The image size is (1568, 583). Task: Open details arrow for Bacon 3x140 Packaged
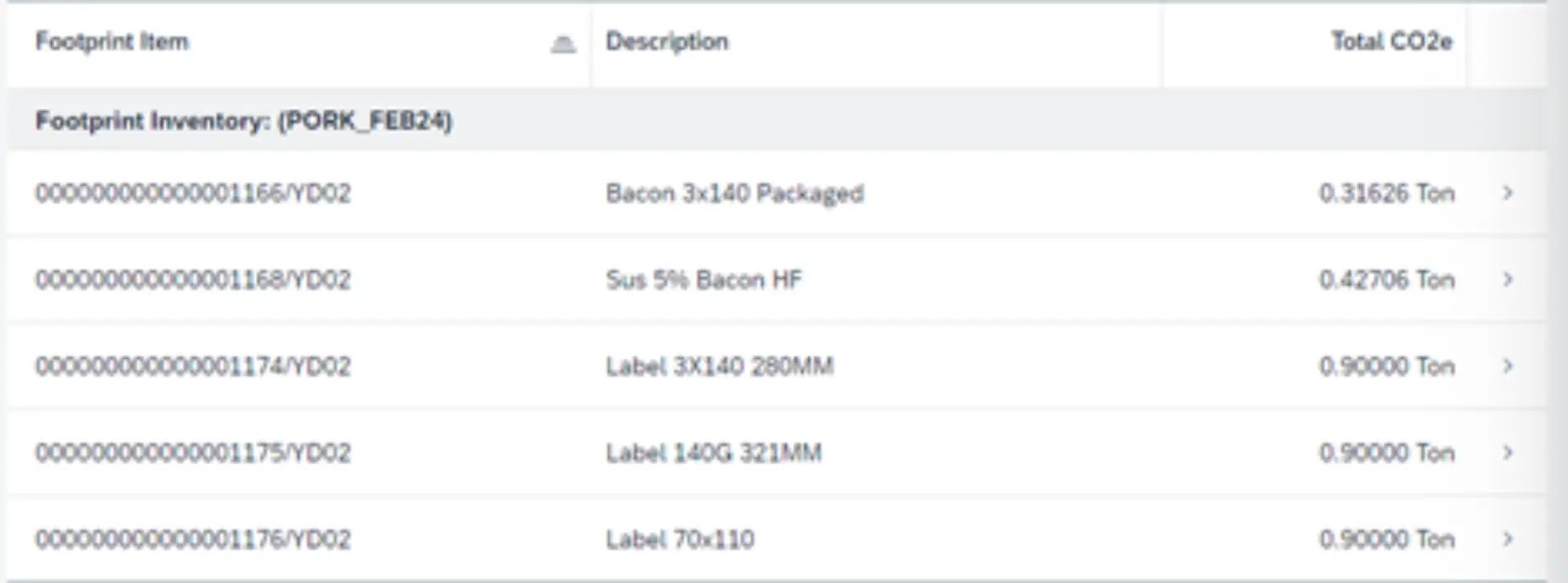click(1508, 193)
